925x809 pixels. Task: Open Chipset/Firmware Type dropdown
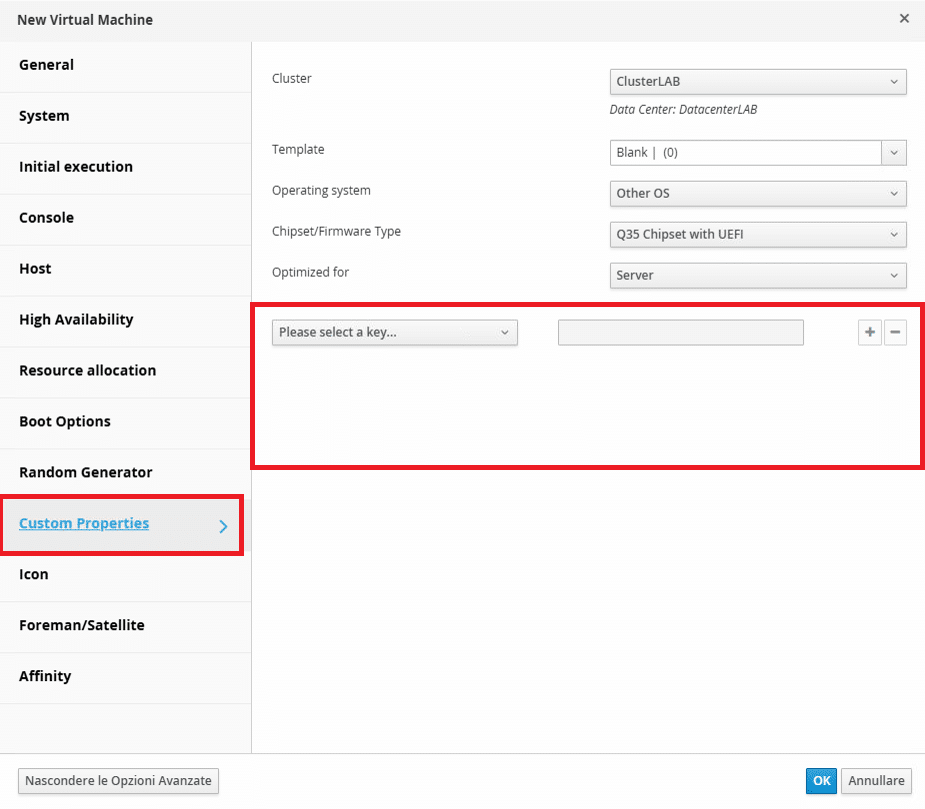[x=758, y=234]
